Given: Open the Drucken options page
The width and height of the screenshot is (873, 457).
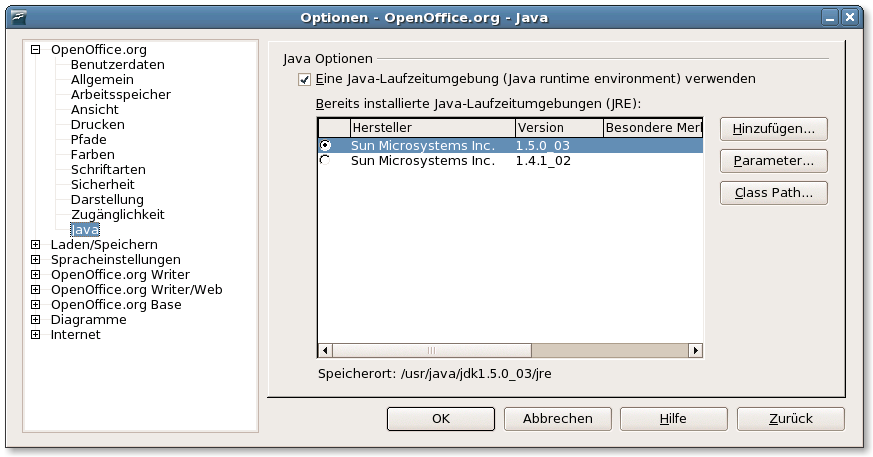Looking at the screenshot, I should [97, 125].
